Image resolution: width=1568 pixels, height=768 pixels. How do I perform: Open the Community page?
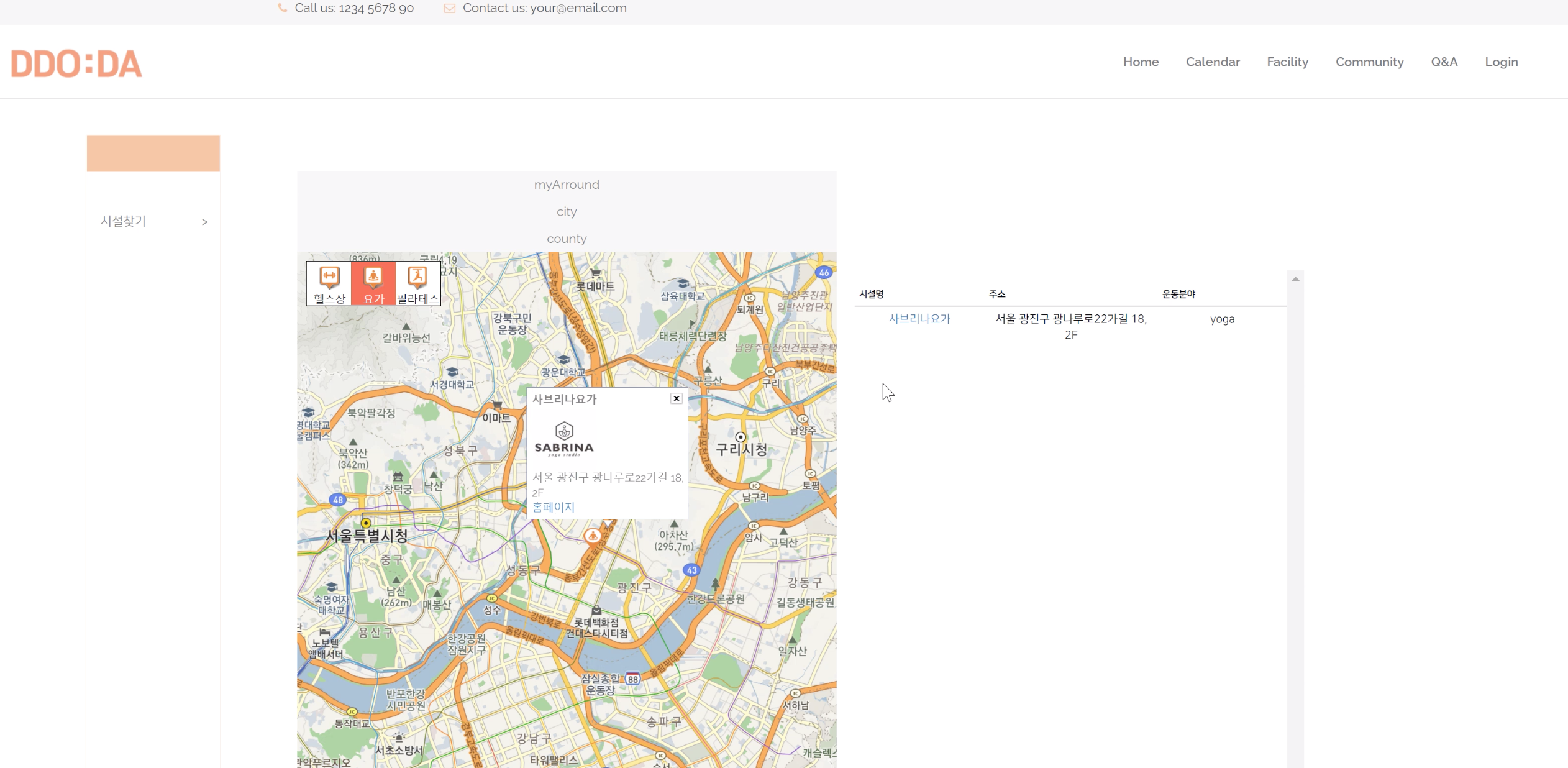coord(1369,62)
